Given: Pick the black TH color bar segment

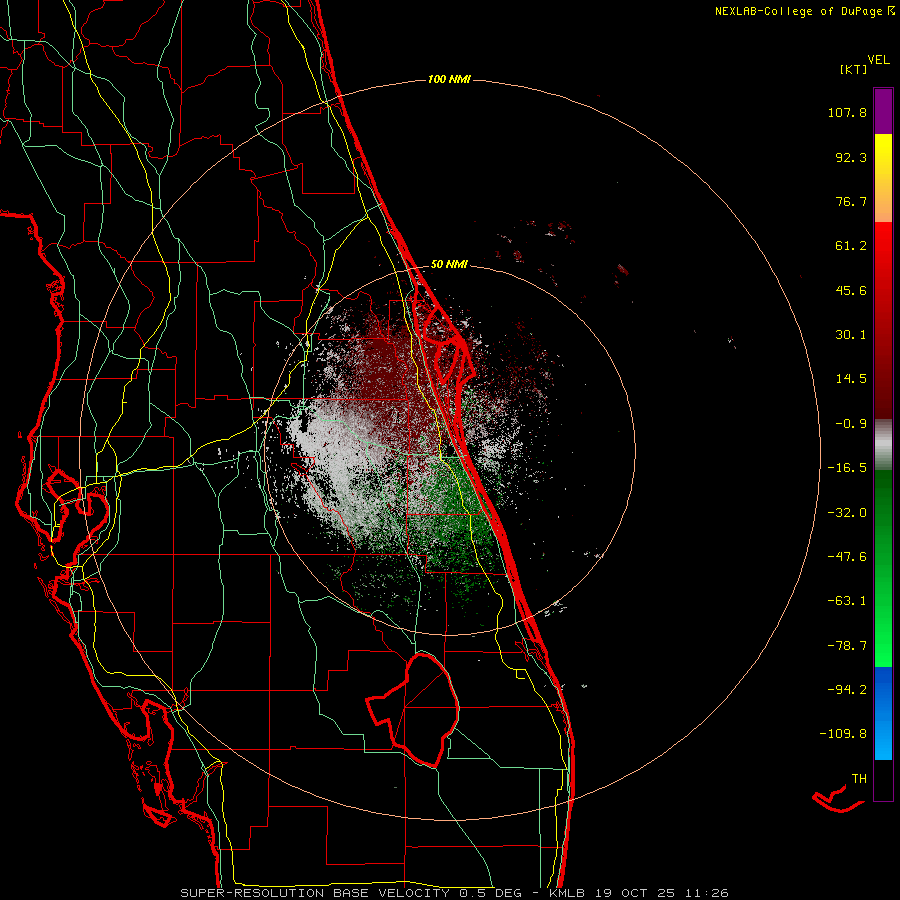Looking at the screenshot, I should 883,780.
